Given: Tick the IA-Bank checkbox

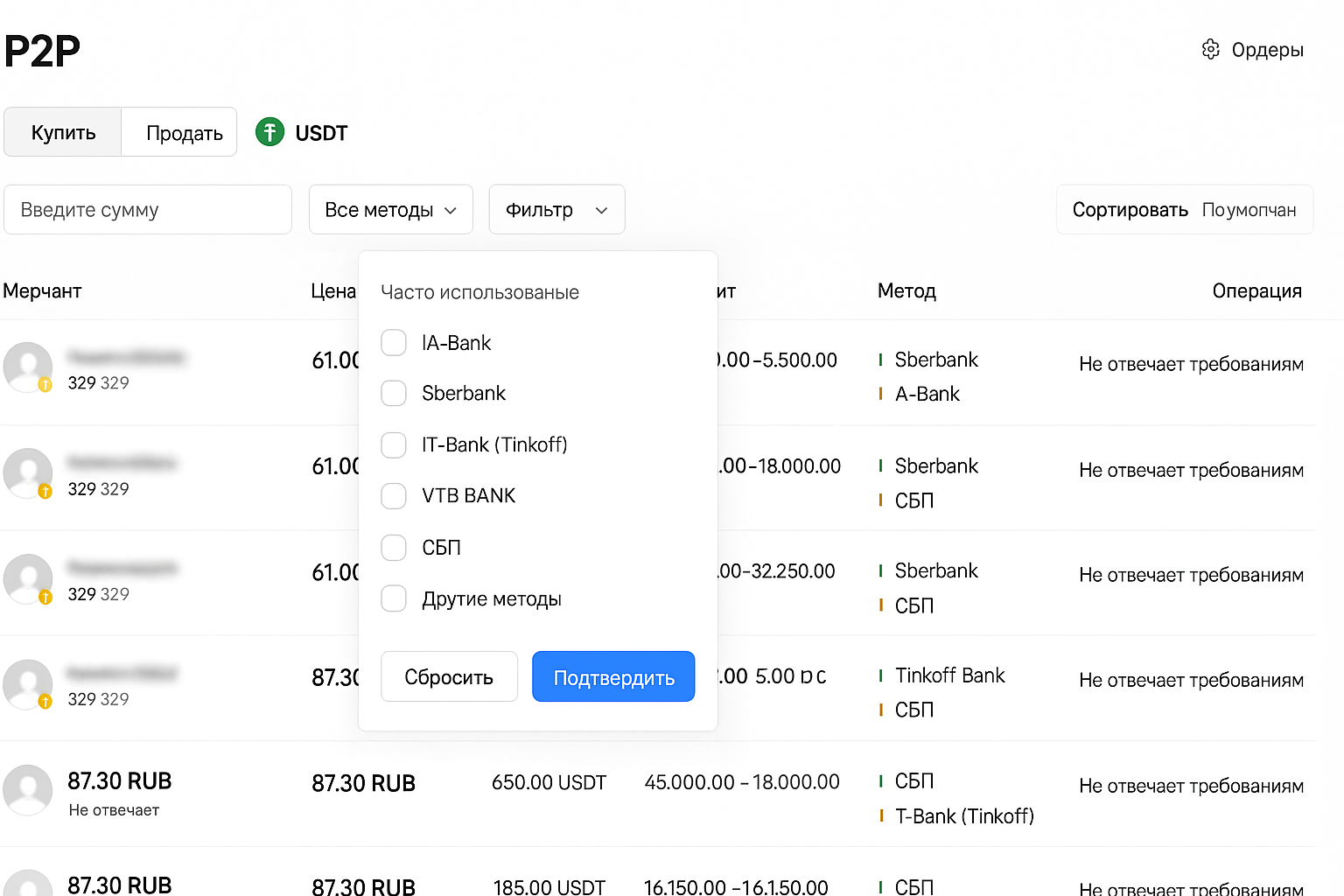Looking at the screenshot, I should coord(394,343).
